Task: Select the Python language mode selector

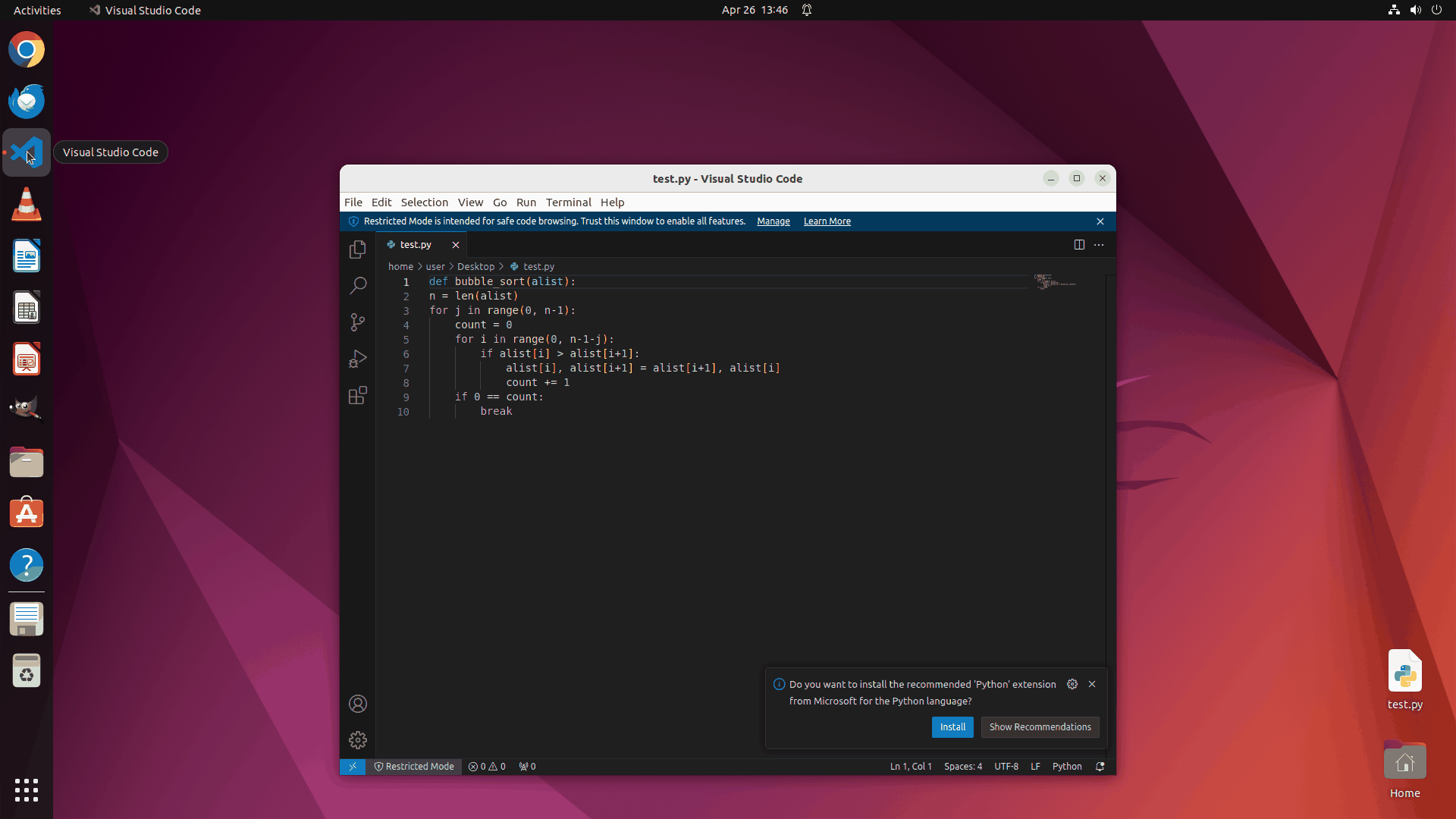Action: point(1066,767)
